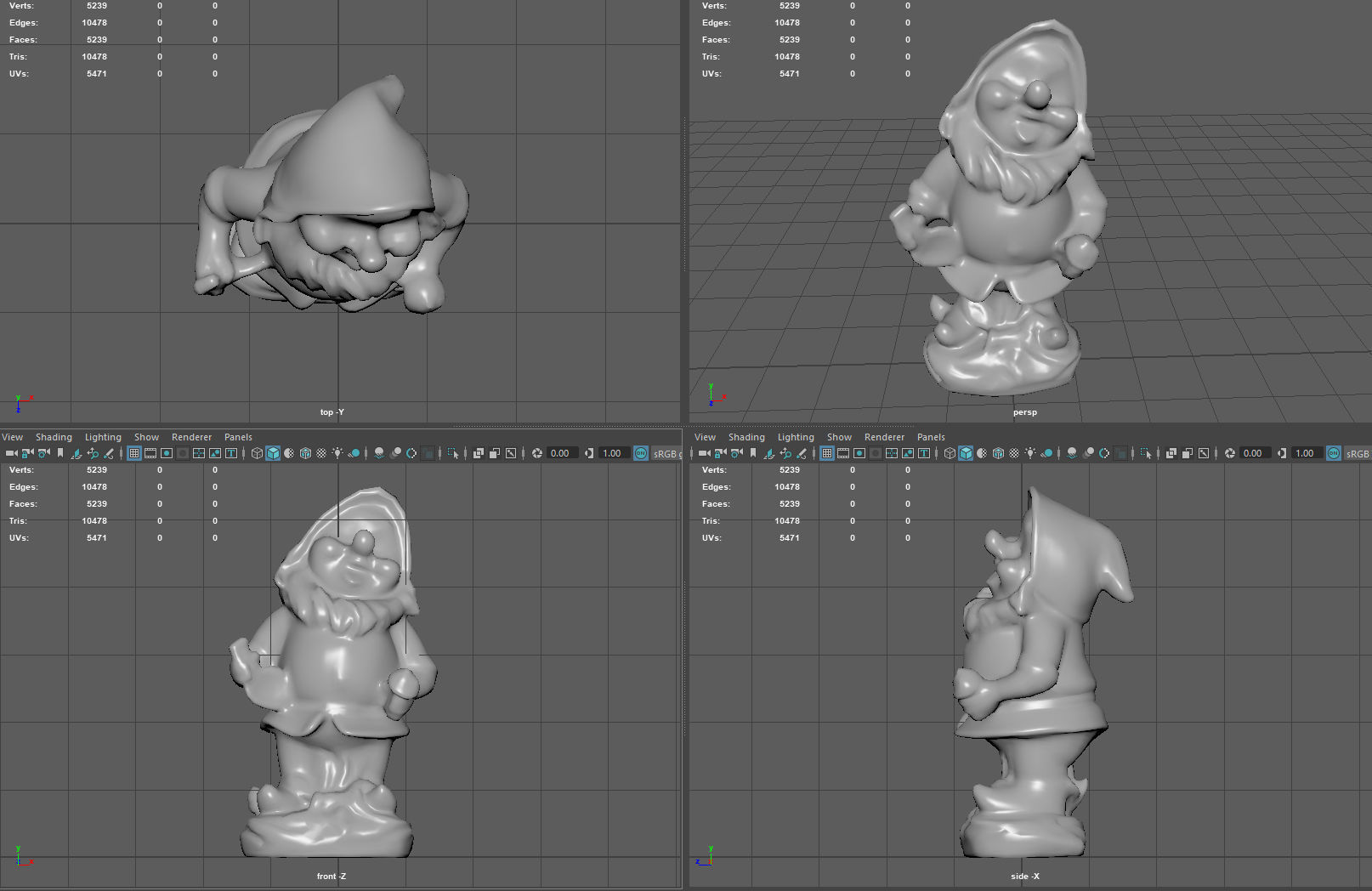Toggle Gate Mask in front -Z panel toolbar

[183, 453]
